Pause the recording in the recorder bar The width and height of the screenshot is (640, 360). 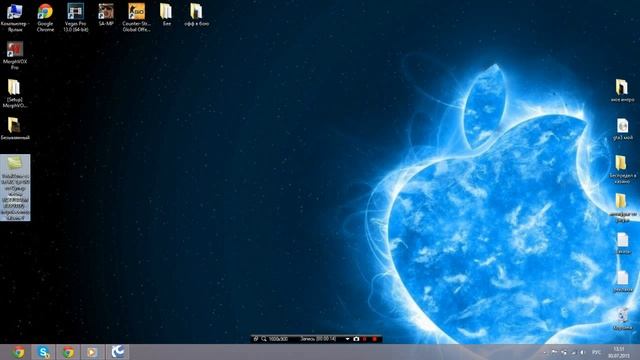pos(365,339)
